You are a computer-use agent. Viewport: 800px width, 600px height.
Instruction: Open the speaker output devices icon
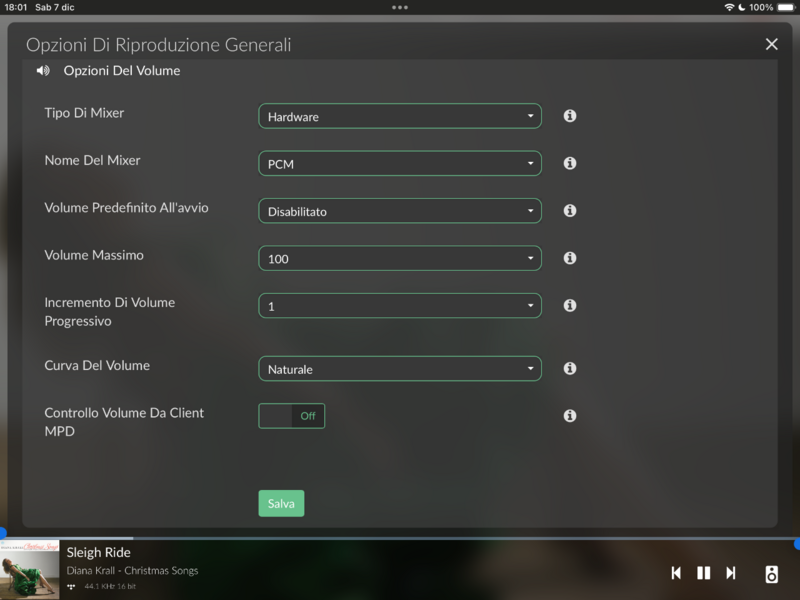pos(771,573)
